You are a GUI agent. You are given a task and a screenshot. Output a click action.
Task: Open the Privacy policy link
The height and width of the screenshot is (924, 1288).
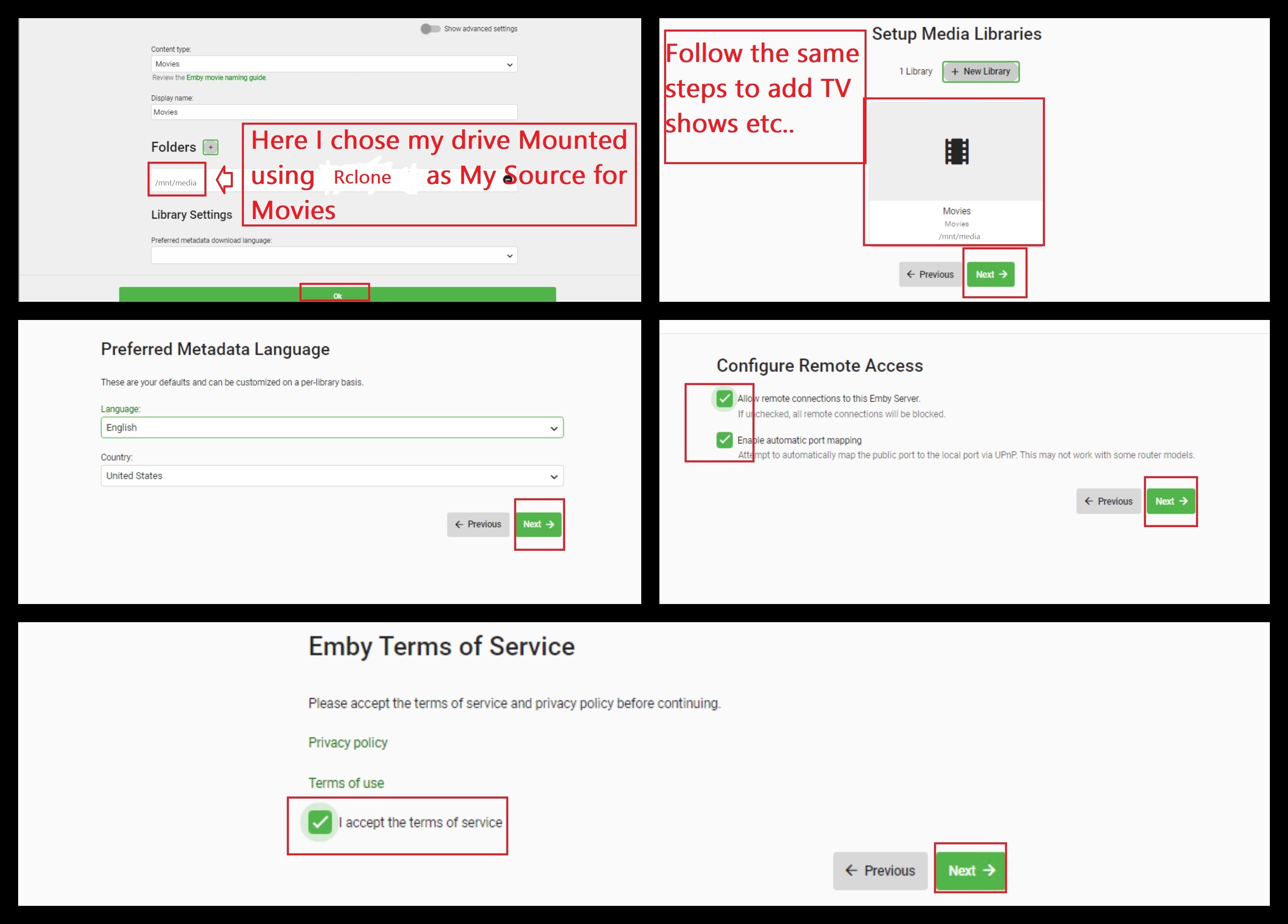(348, 743)
